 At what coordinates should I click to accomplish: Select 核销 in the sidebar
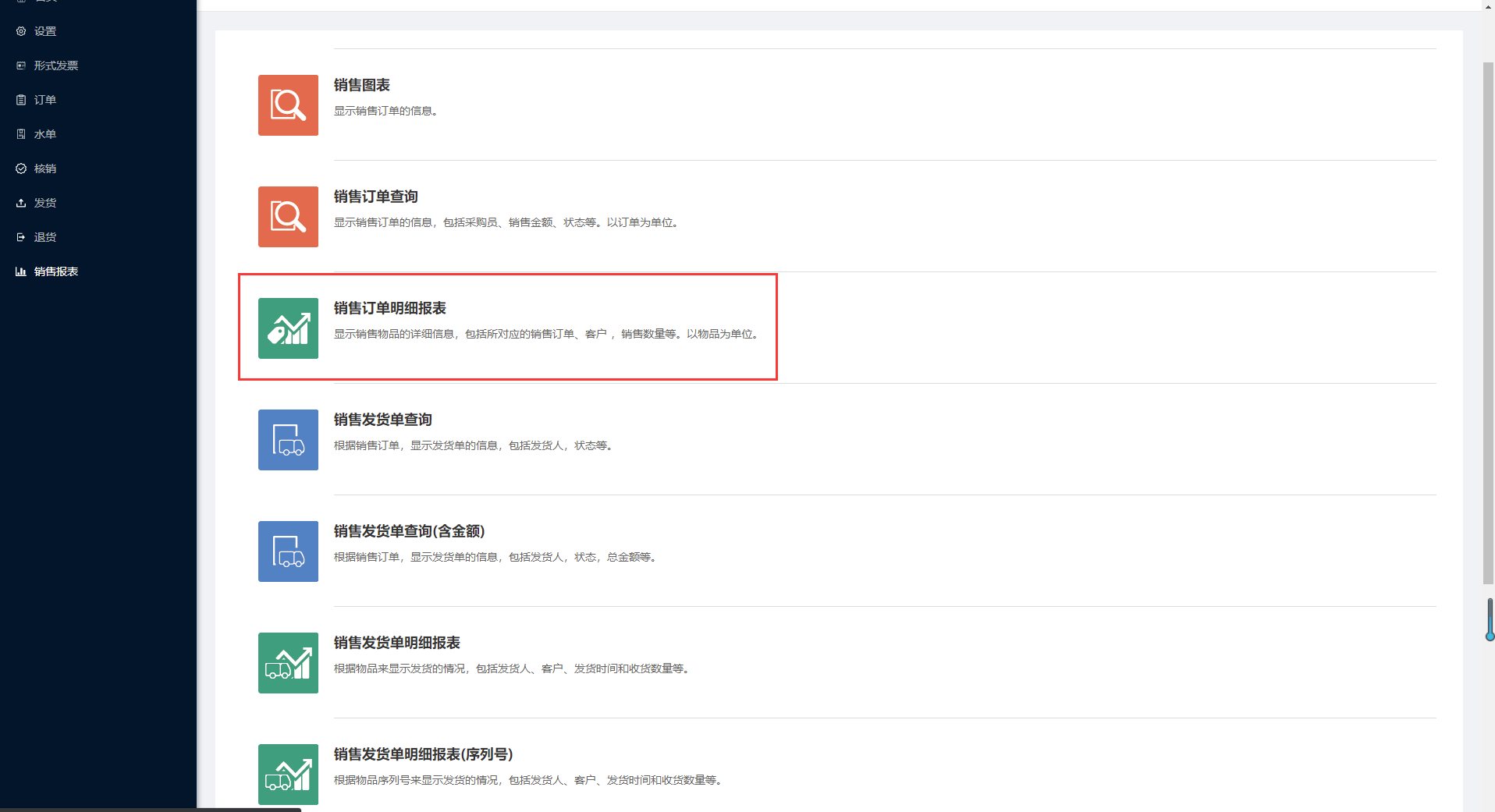coord(45,168)
